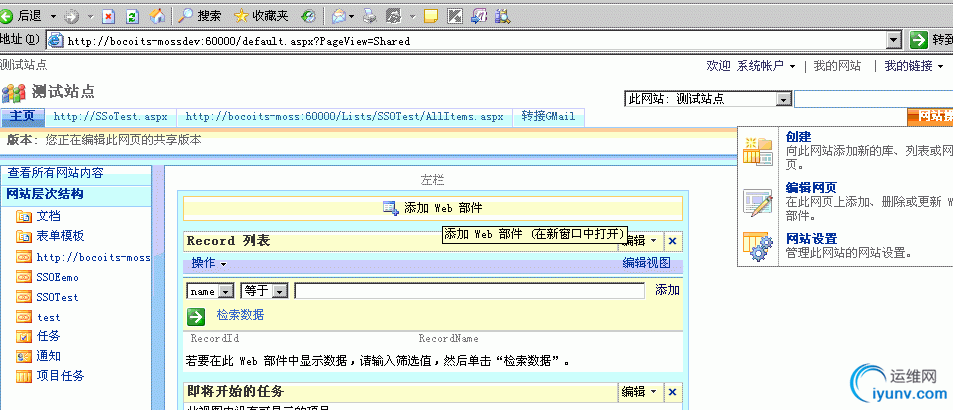Click the 添加 filter link
The width and height of the screenshot is (953, 410).
pos(667,290)
